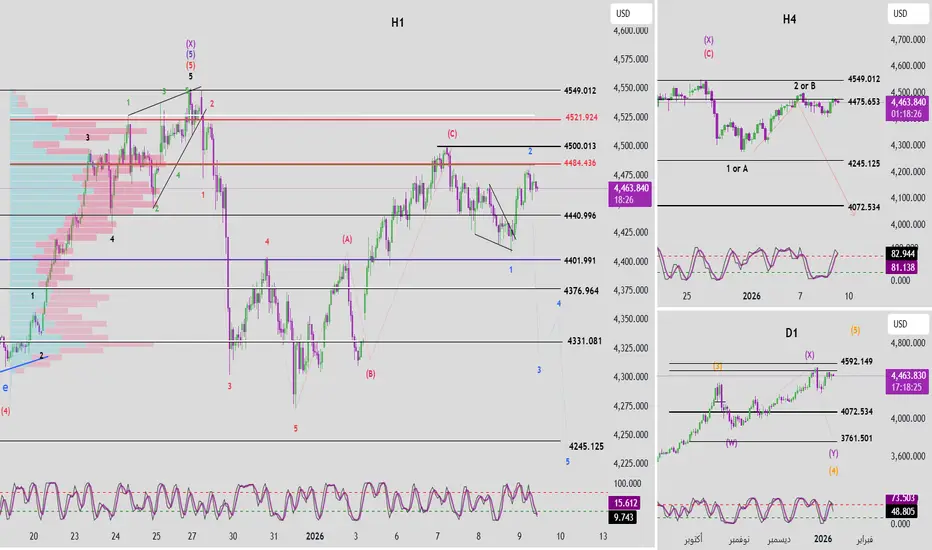Click the pink (C) wave label on H1

tap(452, 134)
